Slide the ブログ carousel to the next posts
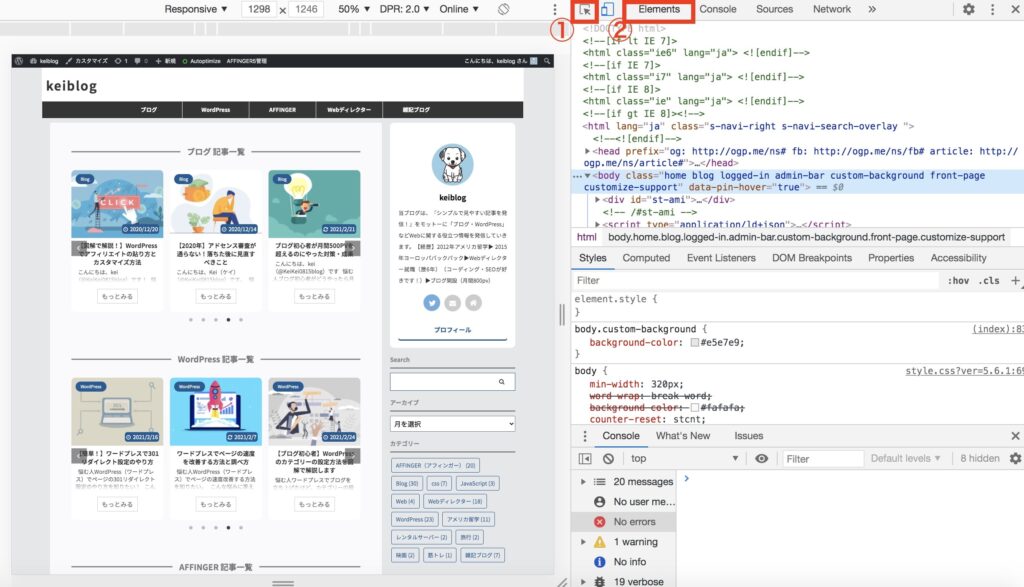Viewport: 1024px width, 587px height. pos(353,248)
